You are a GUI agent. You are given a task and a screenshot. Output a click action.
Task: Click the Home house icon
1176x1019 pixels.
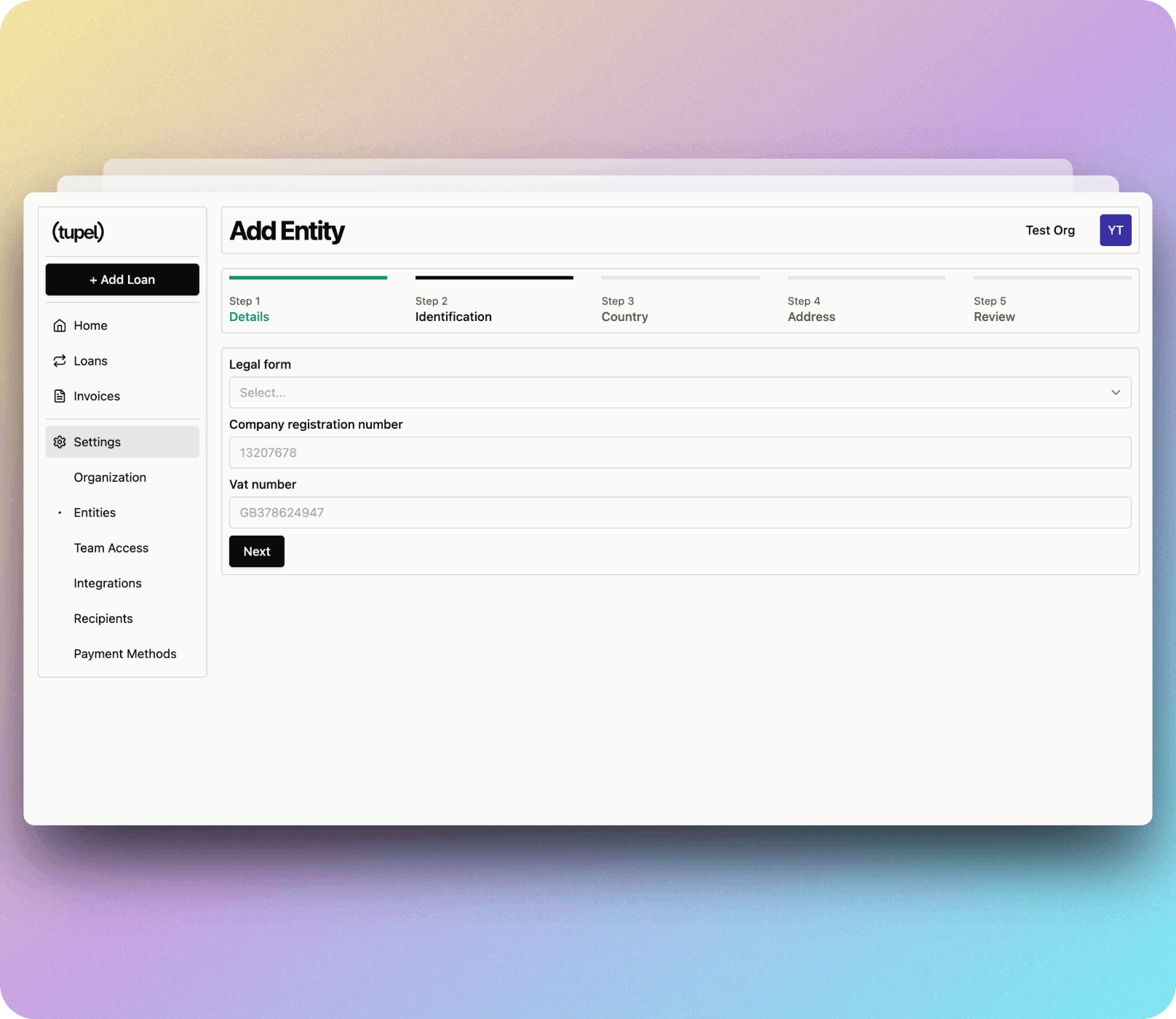coord(60,325)
